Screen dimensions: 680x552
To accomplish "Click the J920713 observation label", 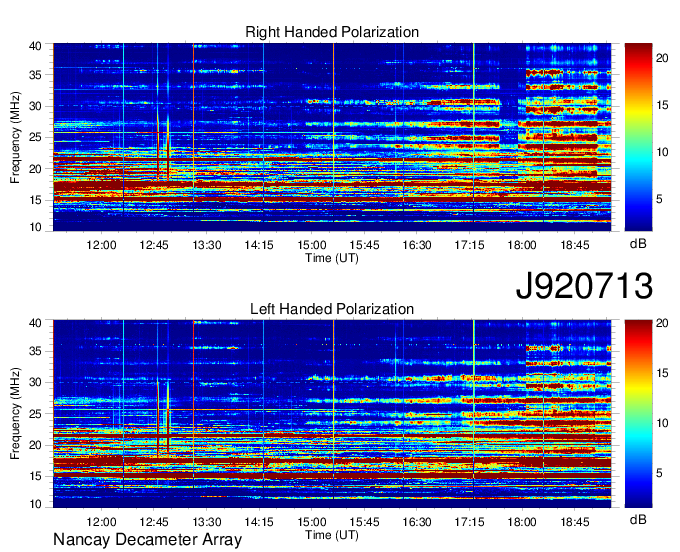I will pos(584,285).
